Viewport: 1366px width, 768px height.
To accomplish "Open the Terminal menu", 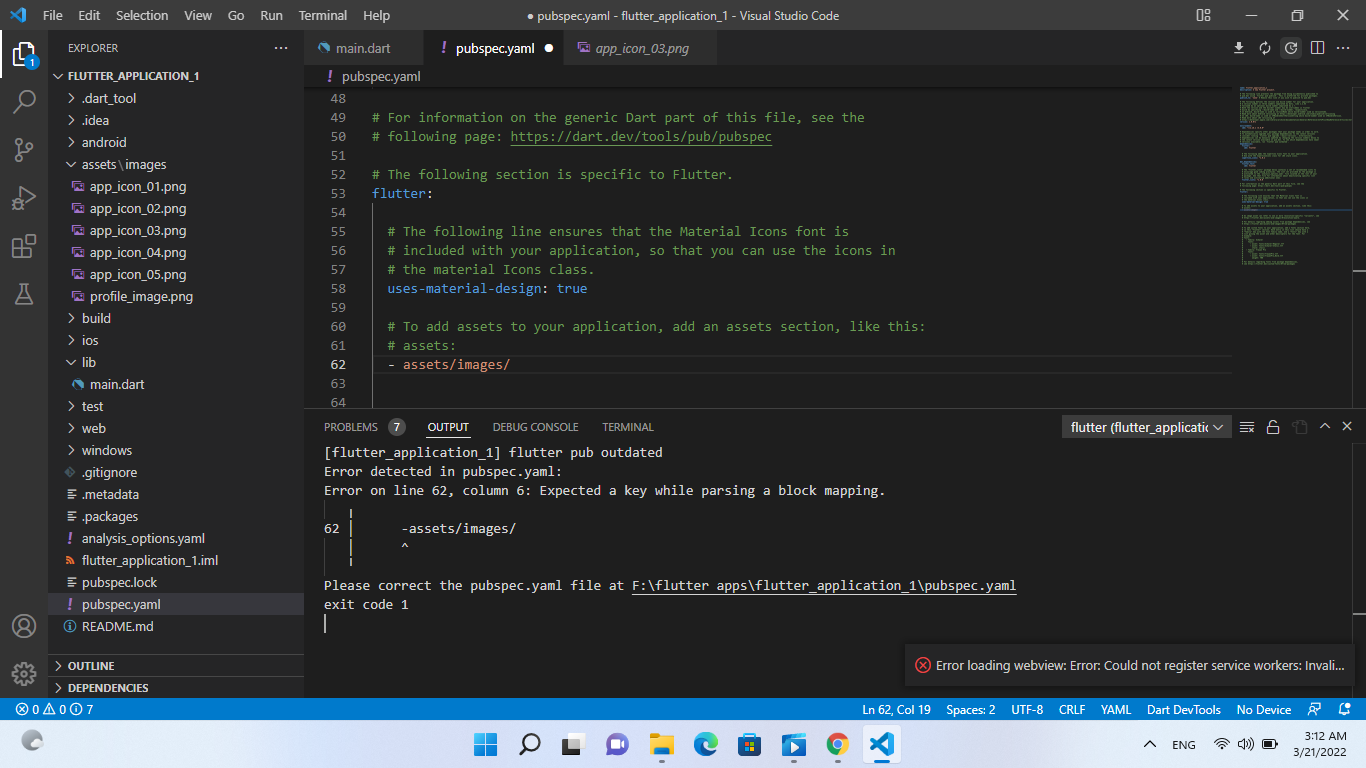I will [x=323, y=15].
